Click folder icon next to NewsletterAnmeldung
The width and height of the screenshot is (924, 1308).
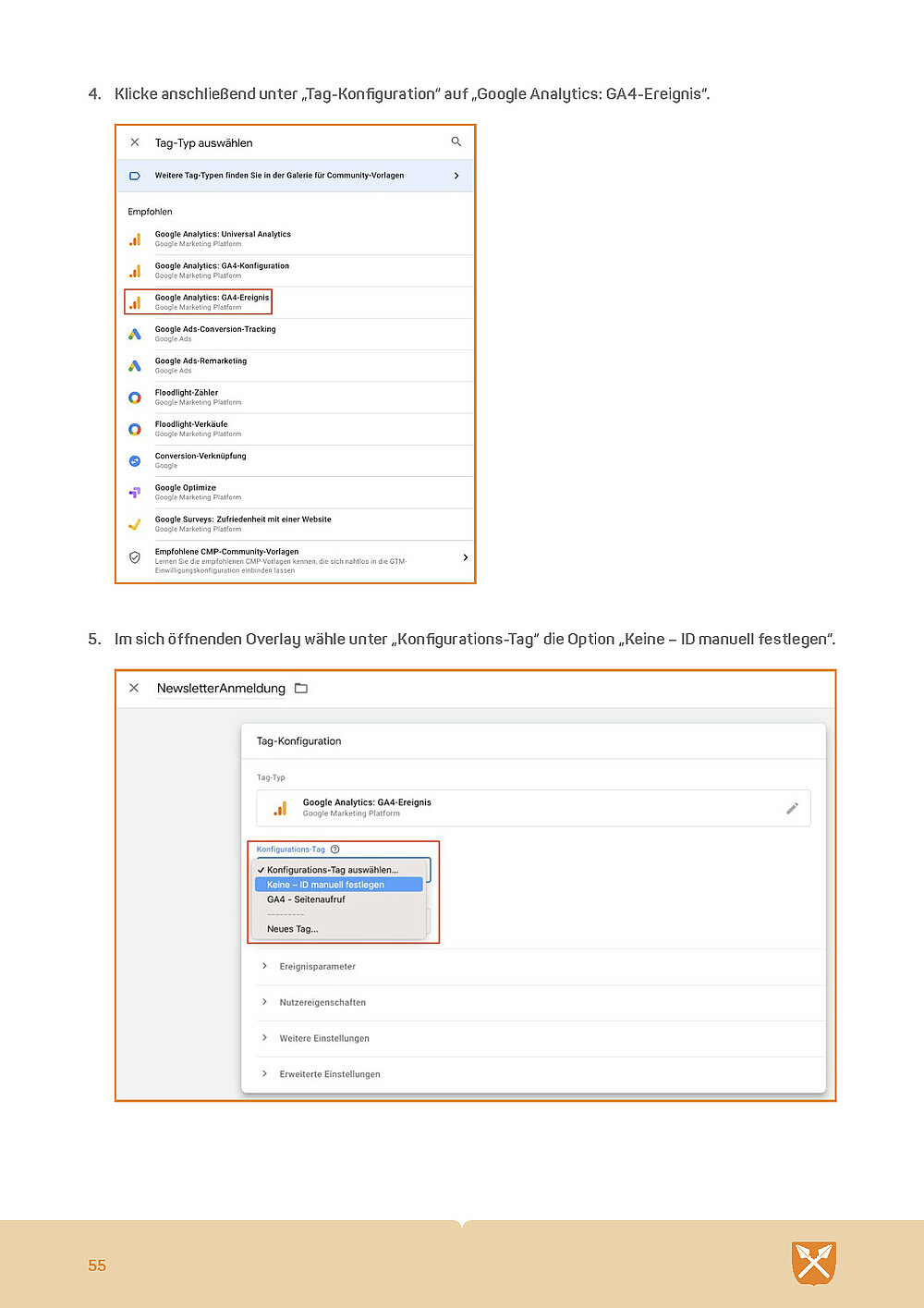[x=301, y=688]
